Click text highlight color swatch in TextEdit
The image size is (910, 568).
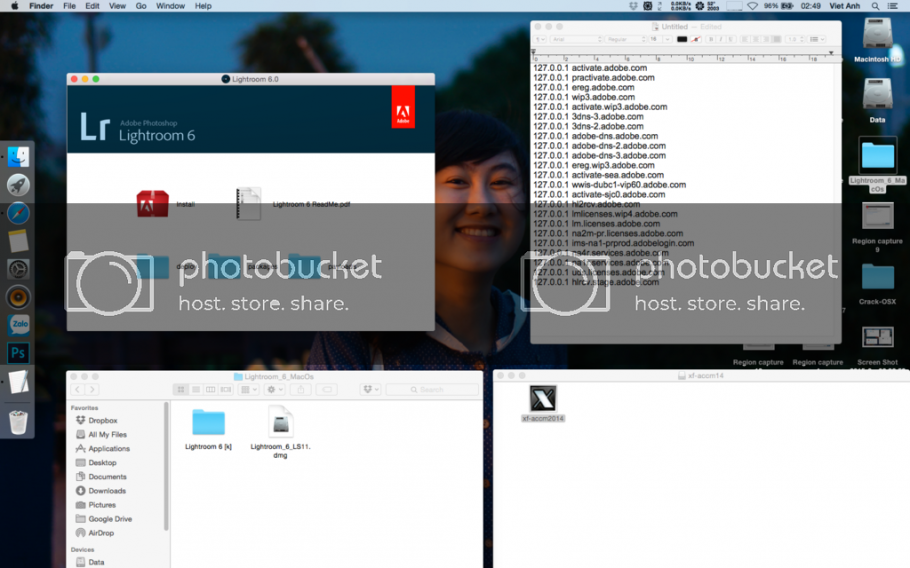click(x=695, y=39)
